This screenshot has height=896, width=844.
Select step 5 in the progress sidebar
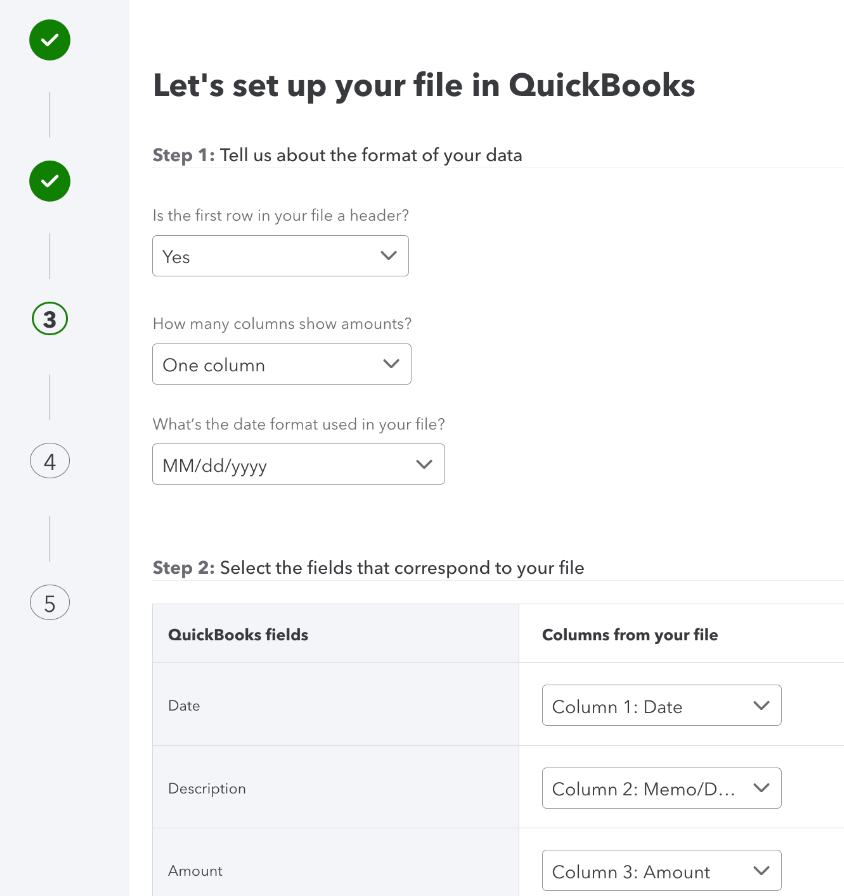[x=50, y=603]
